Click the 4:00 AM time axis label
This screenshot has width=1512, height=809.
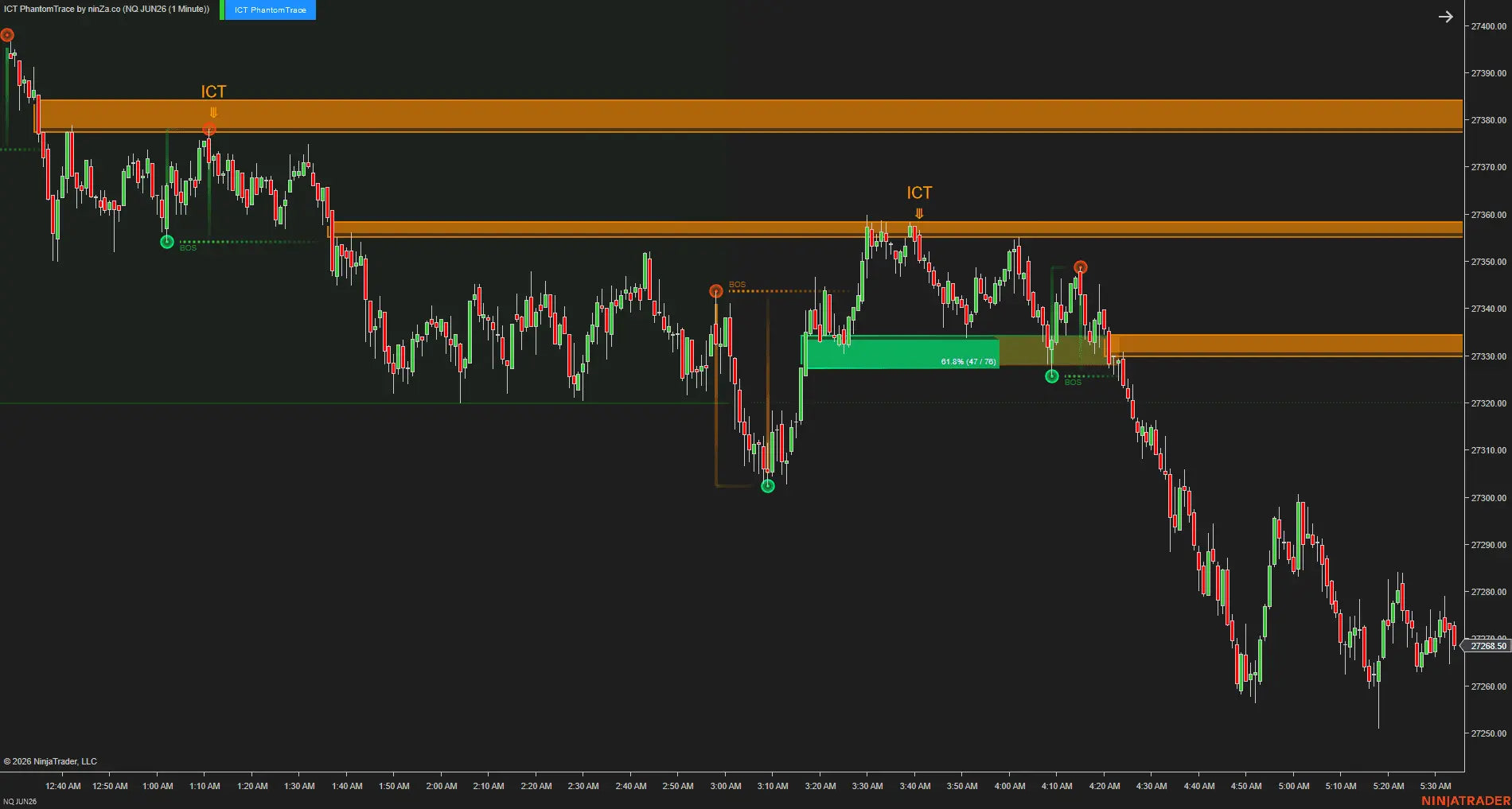tap(1009, 786)
